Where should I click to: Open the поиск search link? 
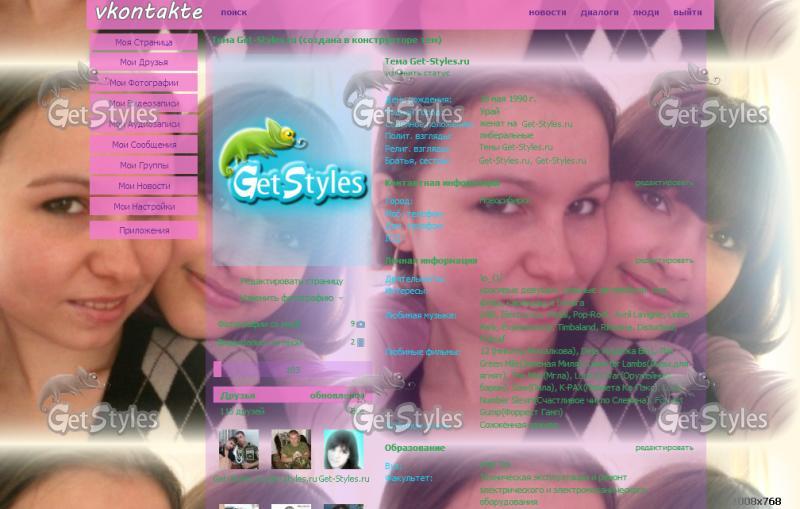[234, 12]
